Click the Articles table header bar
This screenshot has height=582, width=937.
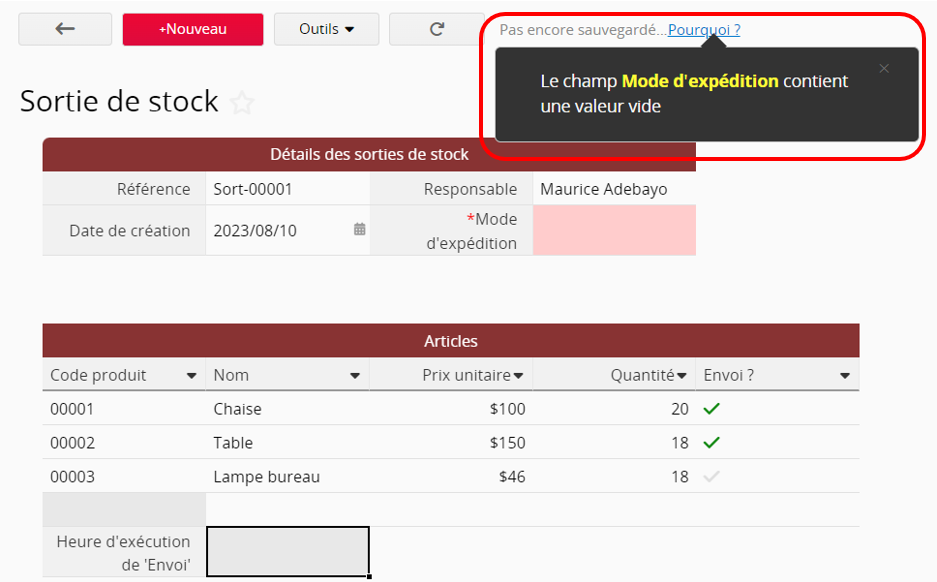tap(450, 341)
